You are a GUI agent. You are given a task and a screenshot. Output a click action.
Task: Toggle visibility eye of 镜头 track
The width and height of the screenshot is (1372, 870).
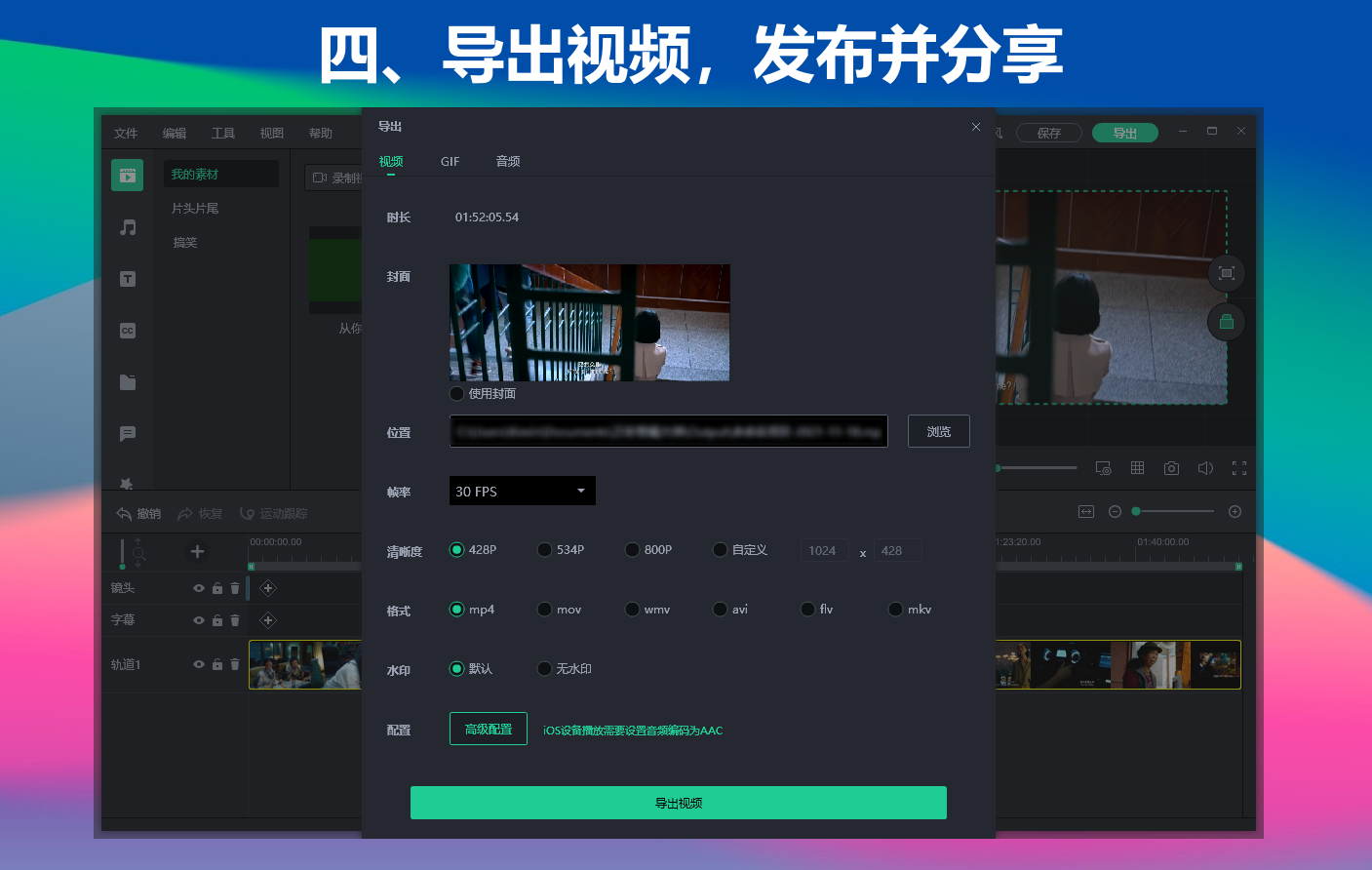pyautogui.click(x=199, y=588)
